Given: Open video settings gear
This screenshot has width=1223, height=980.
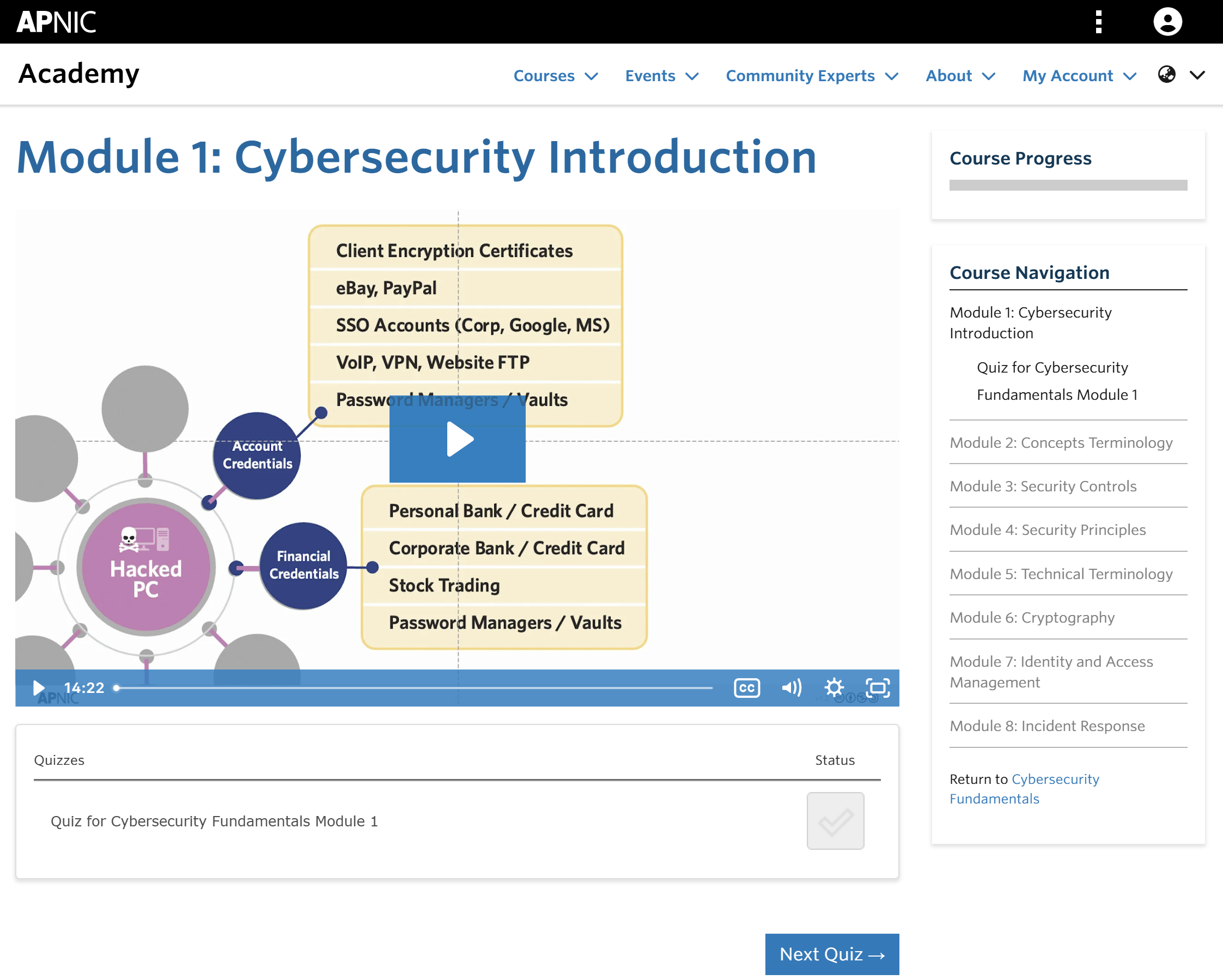Looking at the screenshot, I should tap(833, 688).
